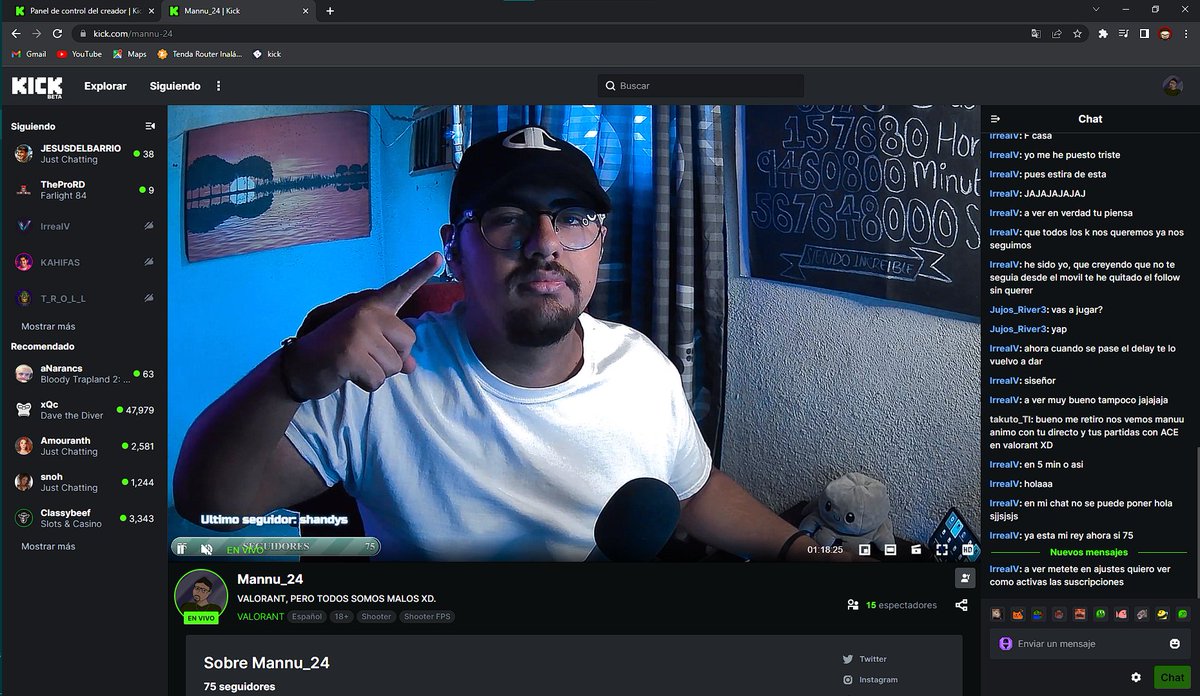Enter fullscreen on the video player
The height and width of the screenshot is (696, 1200).
coord(942,549)
